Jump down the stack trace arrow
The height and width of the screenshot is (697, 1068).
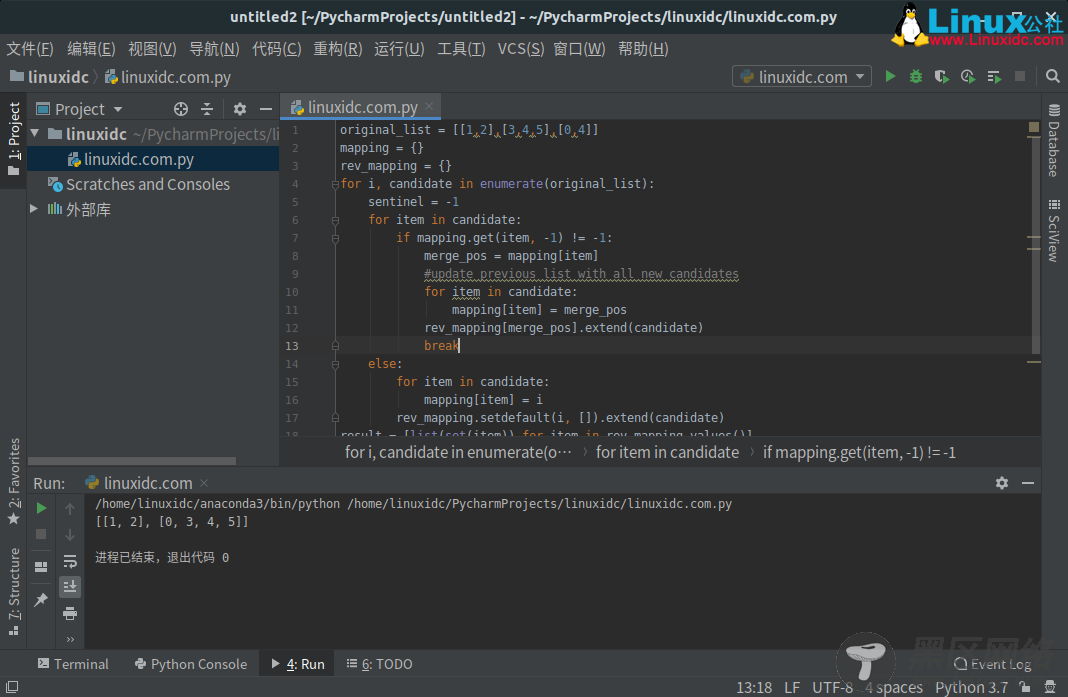tap(69, 535)
